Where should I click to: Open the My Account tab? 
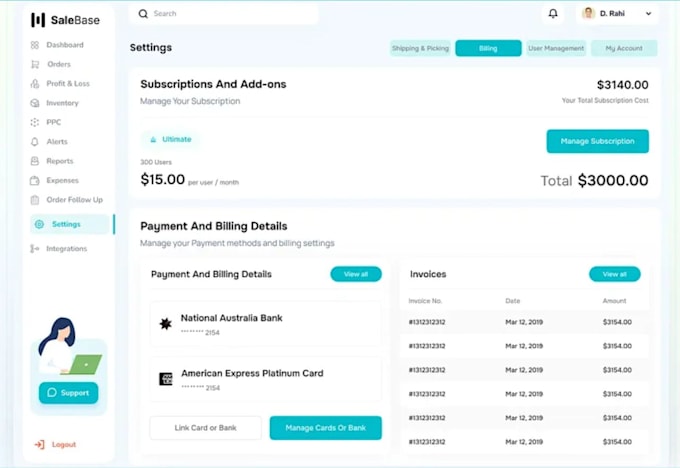coord(624,48)
